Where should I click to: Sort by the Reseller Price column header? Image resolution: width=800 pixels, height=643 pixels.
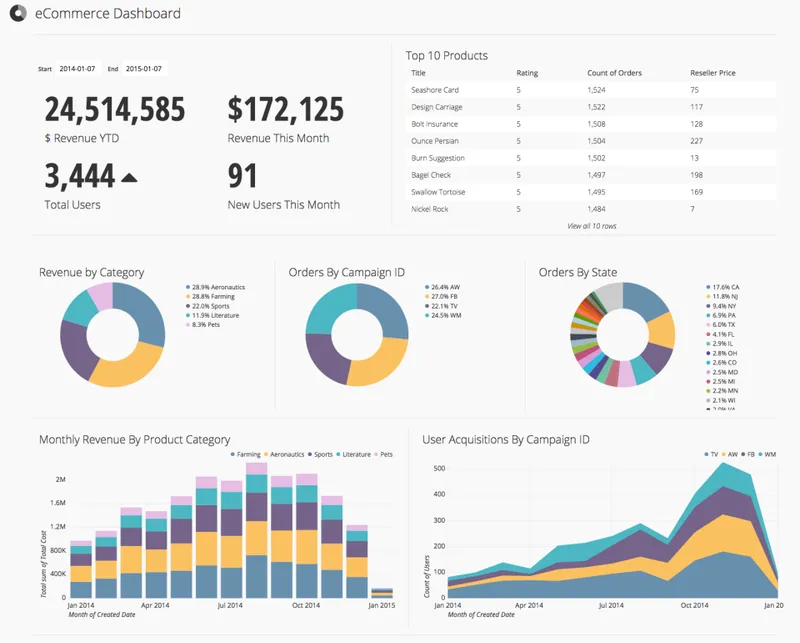pos(713,73)
